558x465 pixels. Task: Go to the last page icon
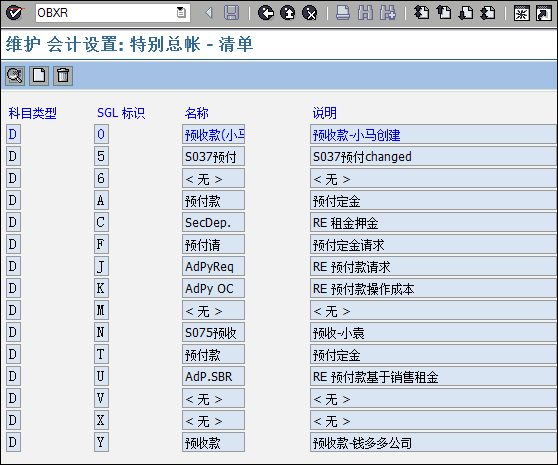488,13
